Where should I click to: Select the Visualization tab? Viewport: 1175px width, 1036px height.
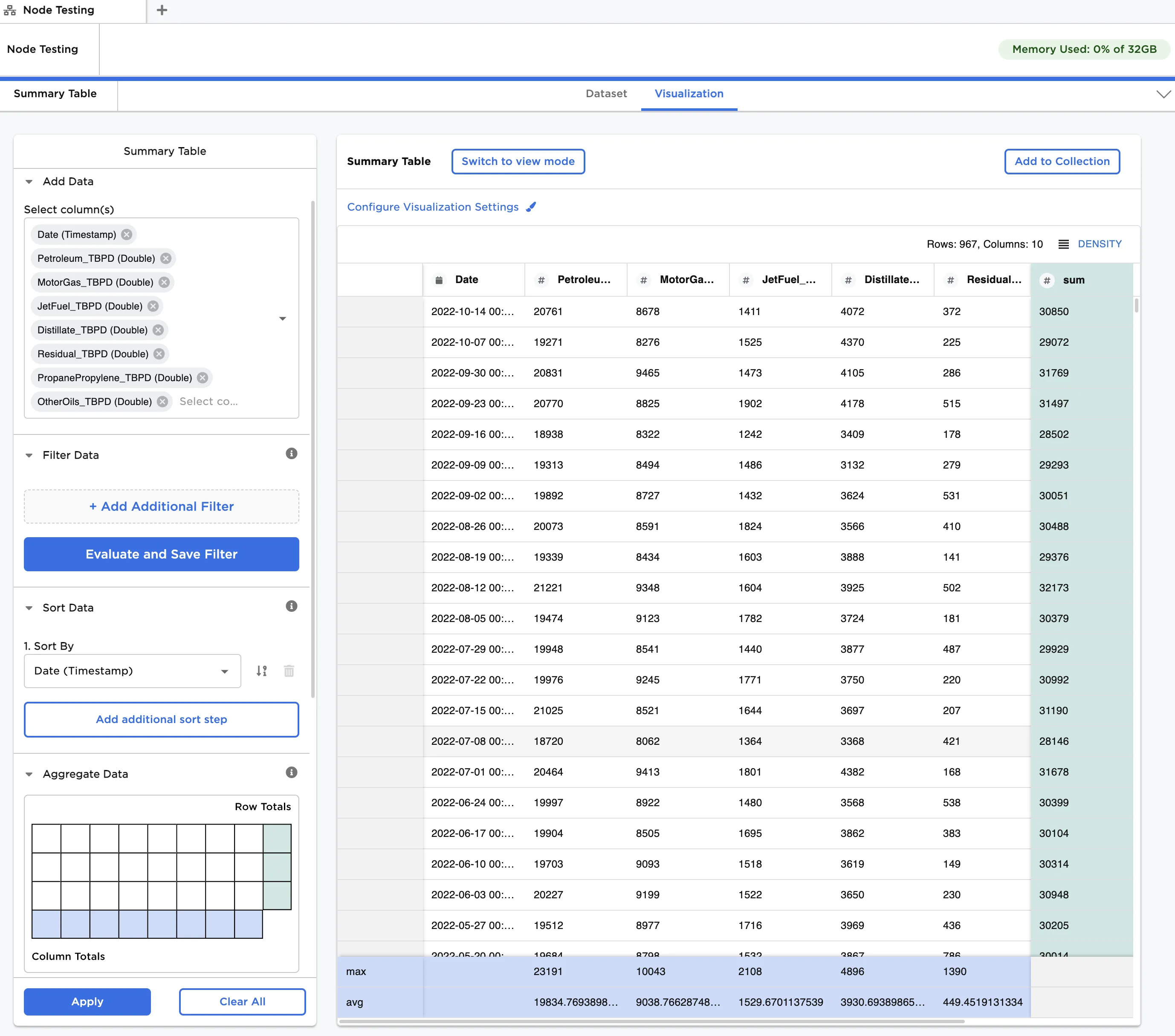689,94
